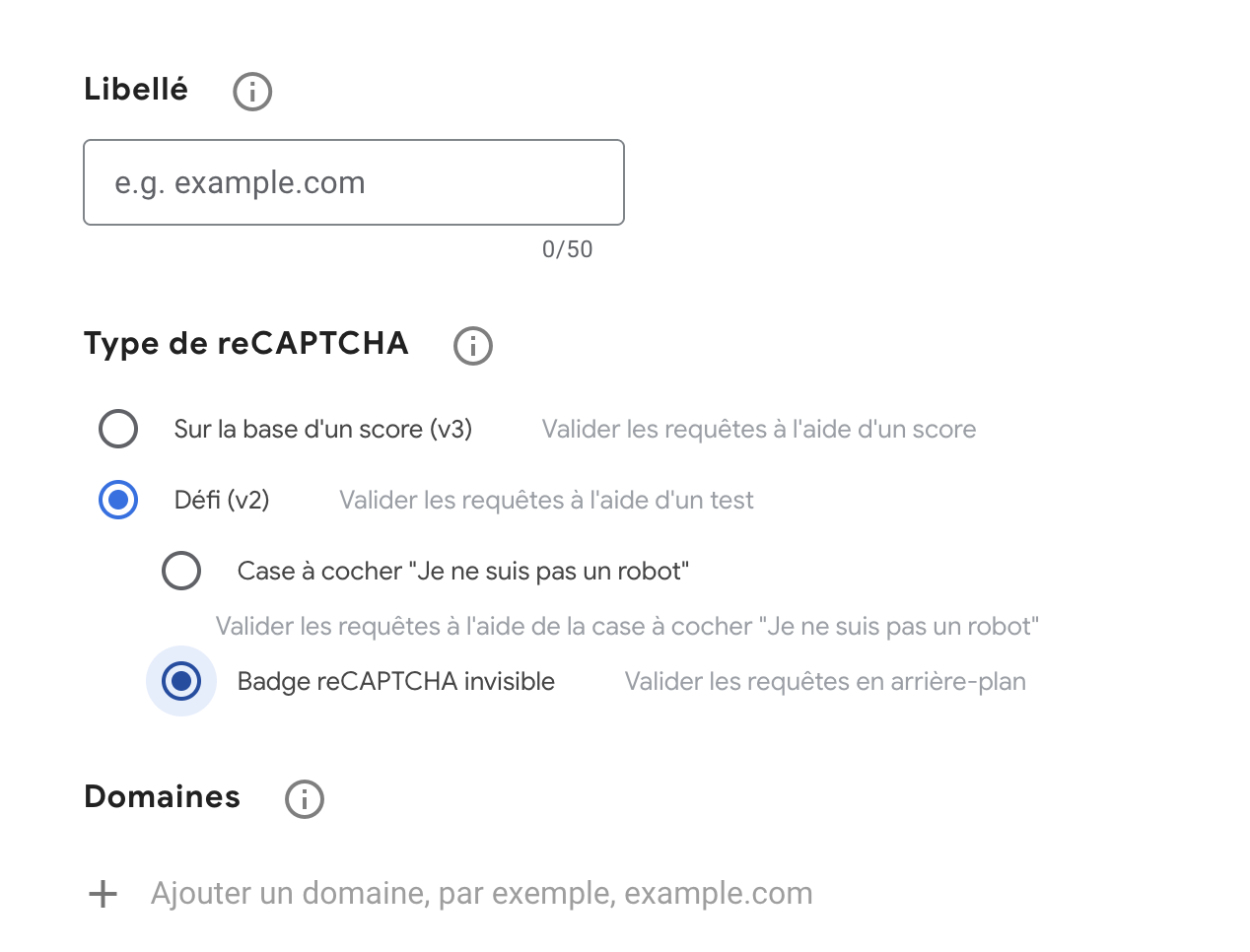
Task: Click the "Ajouter un domaine" input field
Action: pos(481,894)
